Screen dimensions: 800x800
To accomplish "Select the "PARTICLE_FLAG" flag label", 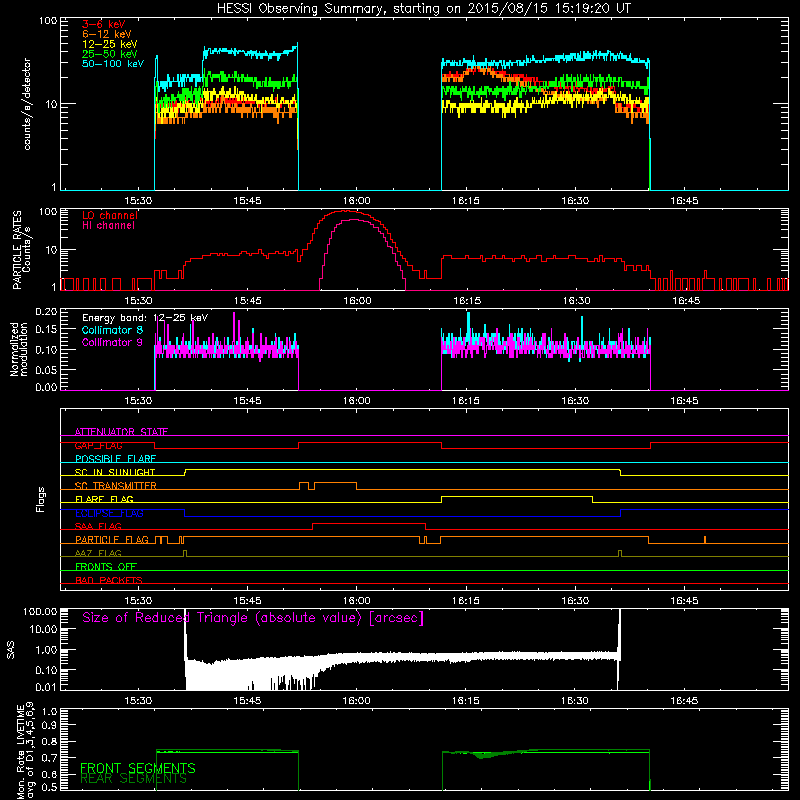I will coord(112,540).
